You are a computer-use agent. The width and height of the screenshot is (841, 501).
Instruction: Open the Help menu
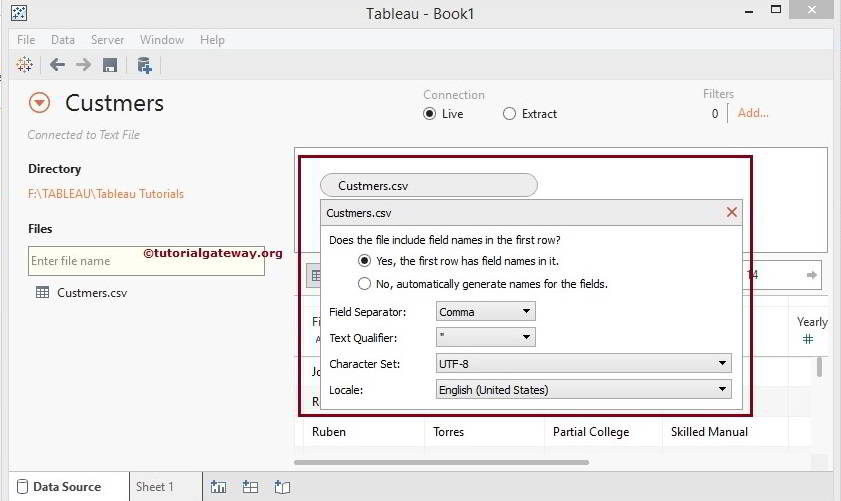coord(212,40)
